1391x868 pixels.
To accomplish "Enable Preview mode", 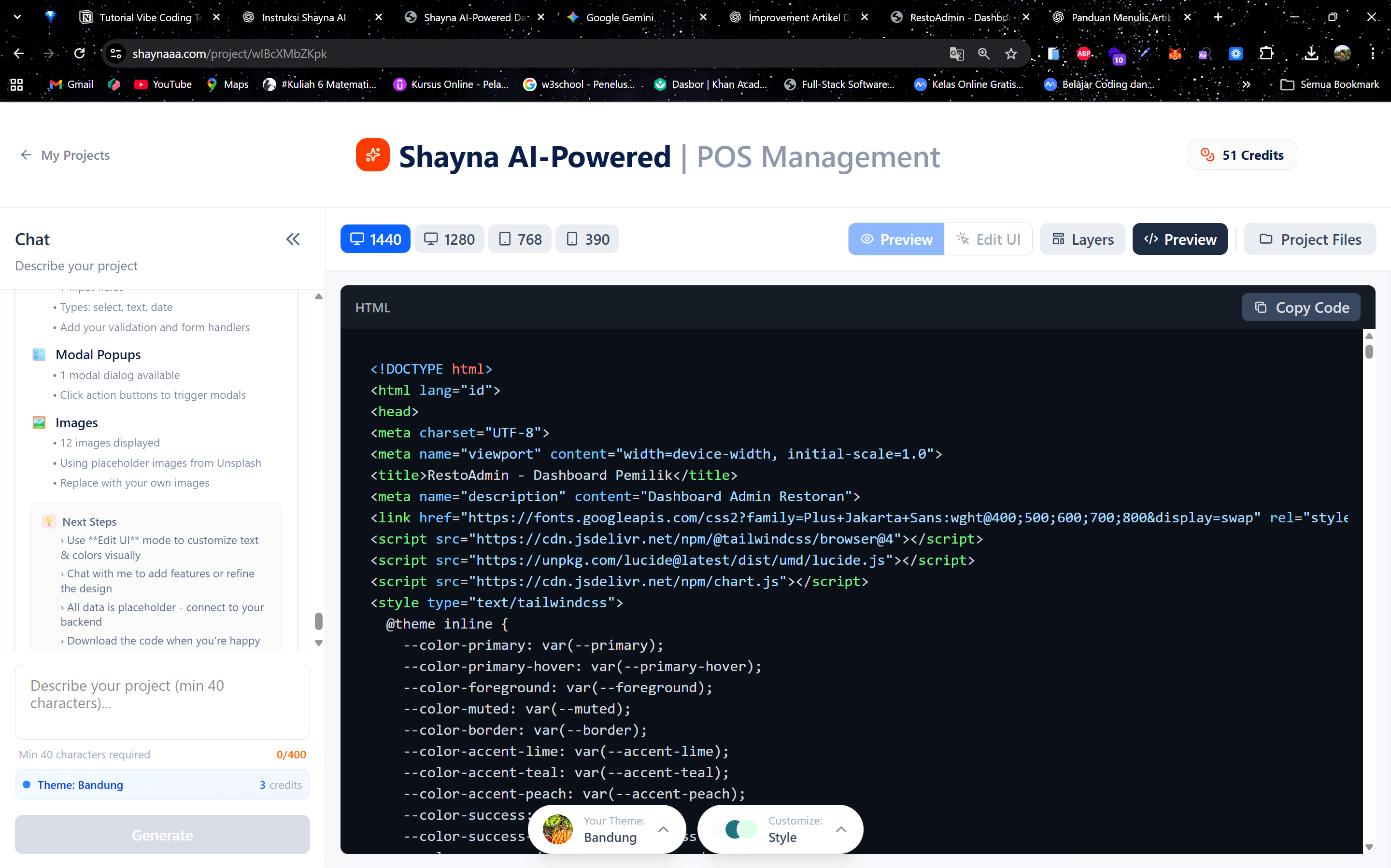I will coord(896,239).
